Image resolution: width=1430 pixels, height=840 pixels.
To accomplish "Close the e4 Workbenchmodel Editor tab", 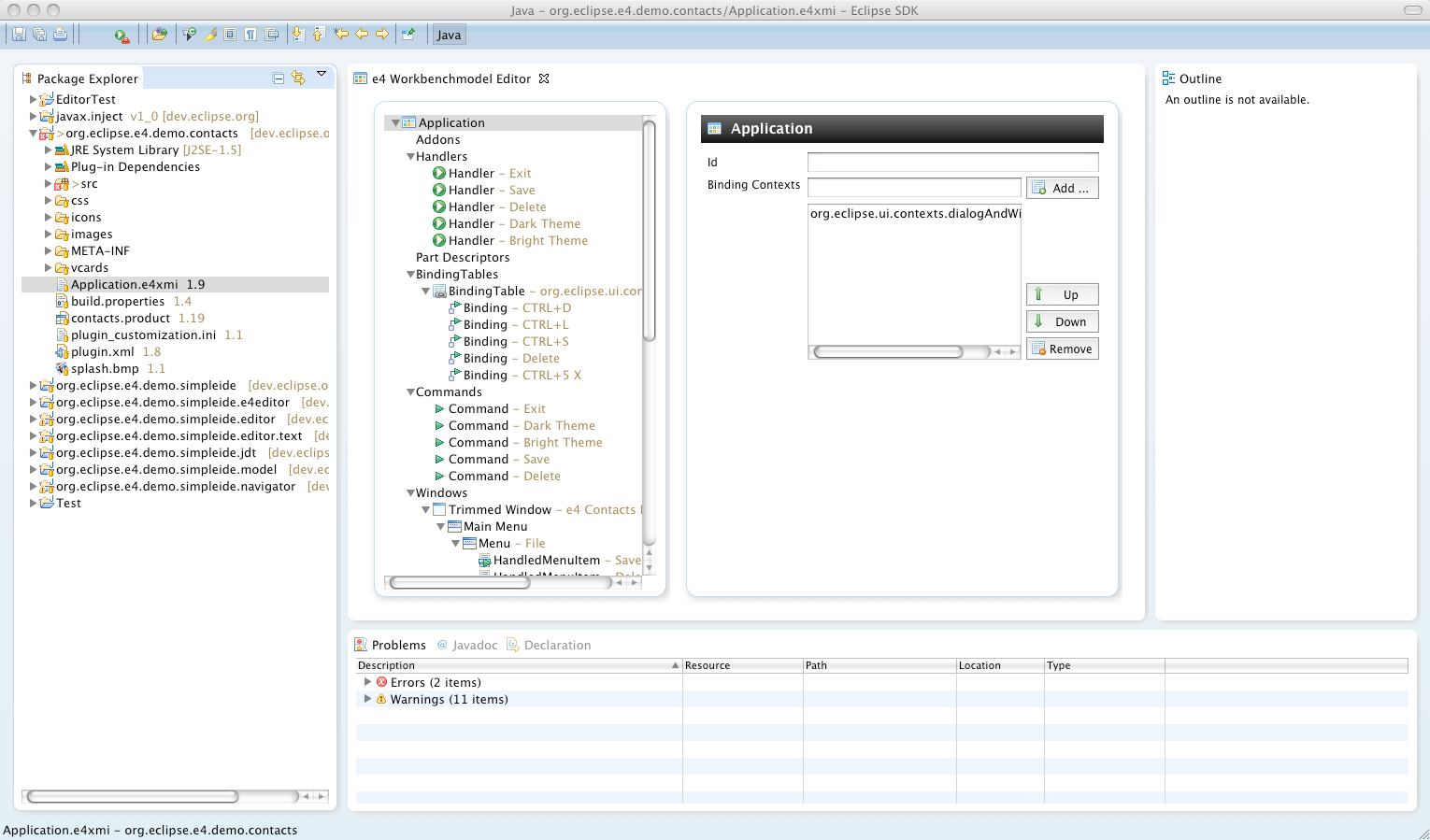I will [x=544, y=78].
